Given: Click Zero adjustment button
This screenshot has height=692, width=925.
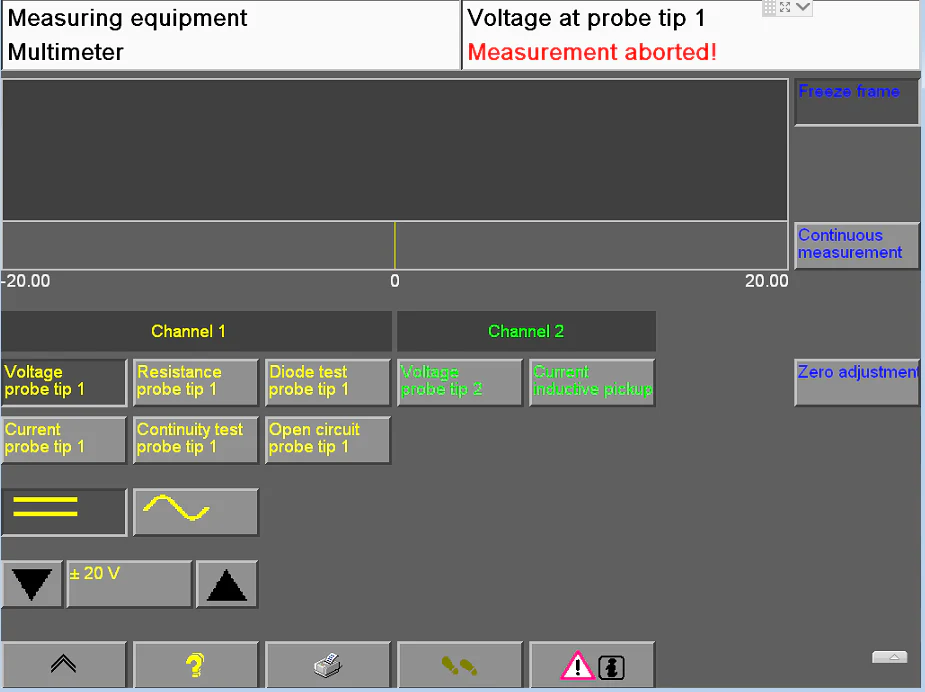Looking at the screenshot, I should tap(857, 382).
